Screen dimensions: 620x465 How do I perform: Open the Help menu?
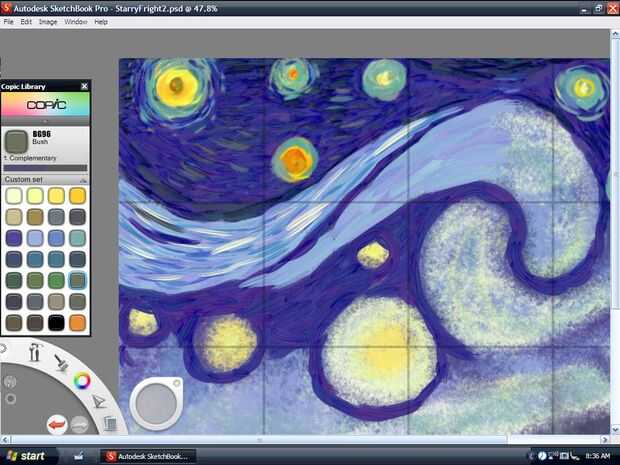tap(101, 22)
